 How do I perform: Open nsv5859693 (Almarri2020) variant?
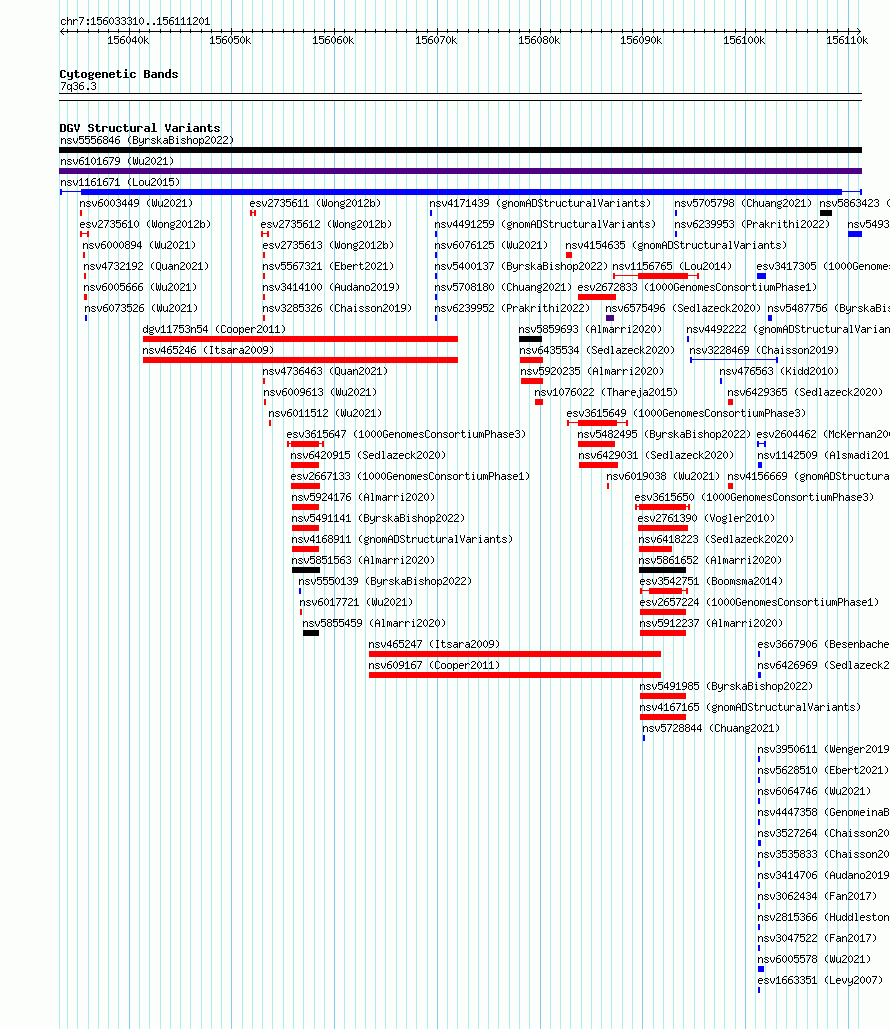tap(590, 329)
